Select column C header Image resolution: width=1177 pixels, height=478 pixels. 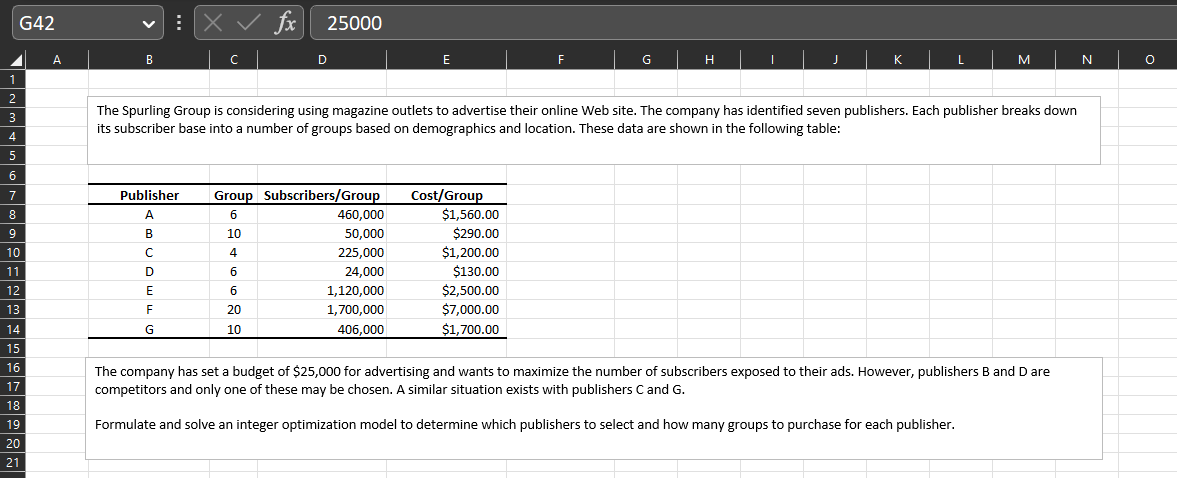(x=233, y=60)
